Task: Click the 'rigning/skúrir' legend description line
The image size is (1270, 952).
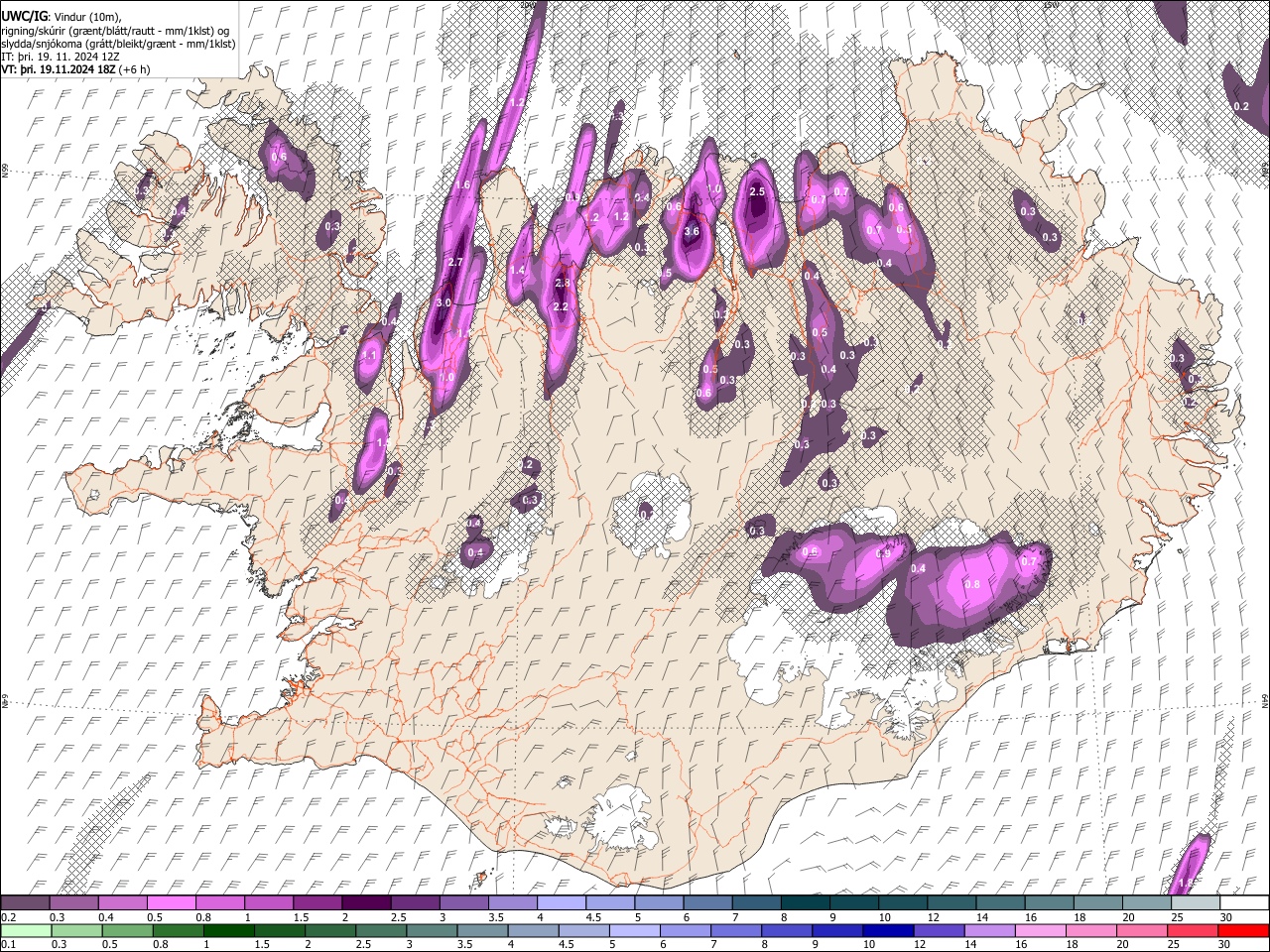Action: pos(117,31)
